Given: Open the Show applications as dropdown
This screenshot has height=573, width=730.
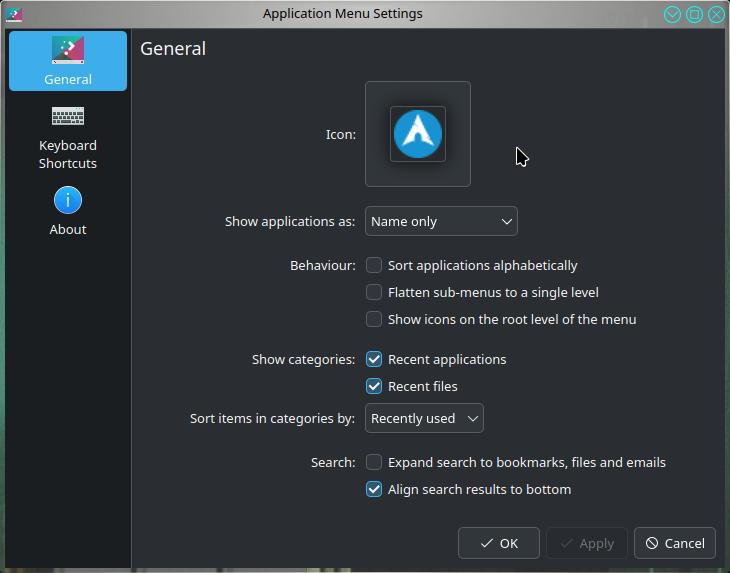Looking at the screenshot, I should 441,221.
